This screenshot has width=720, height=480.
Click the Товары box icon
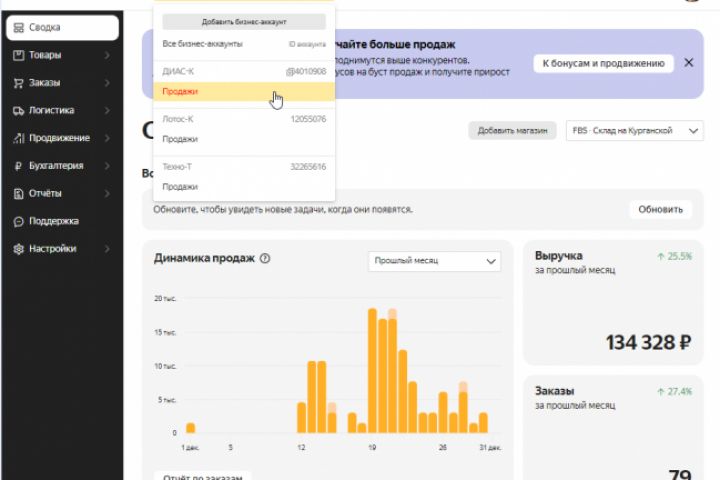point(18,55)
